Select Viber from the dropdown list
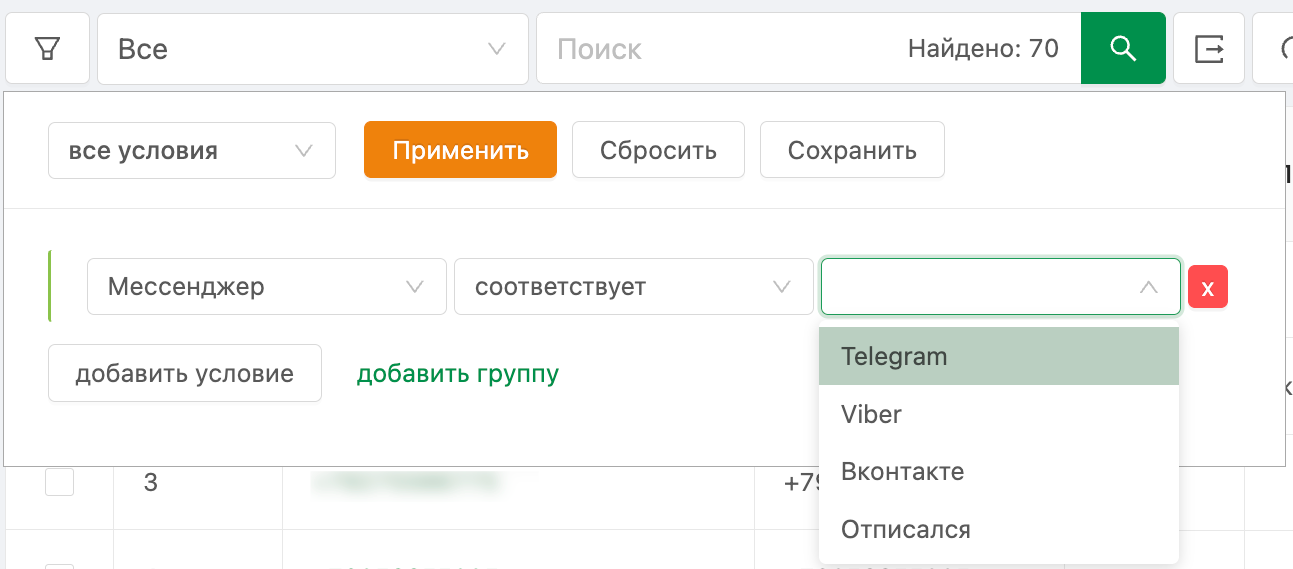The image size is (1293, 569). (x=999, y=414)
